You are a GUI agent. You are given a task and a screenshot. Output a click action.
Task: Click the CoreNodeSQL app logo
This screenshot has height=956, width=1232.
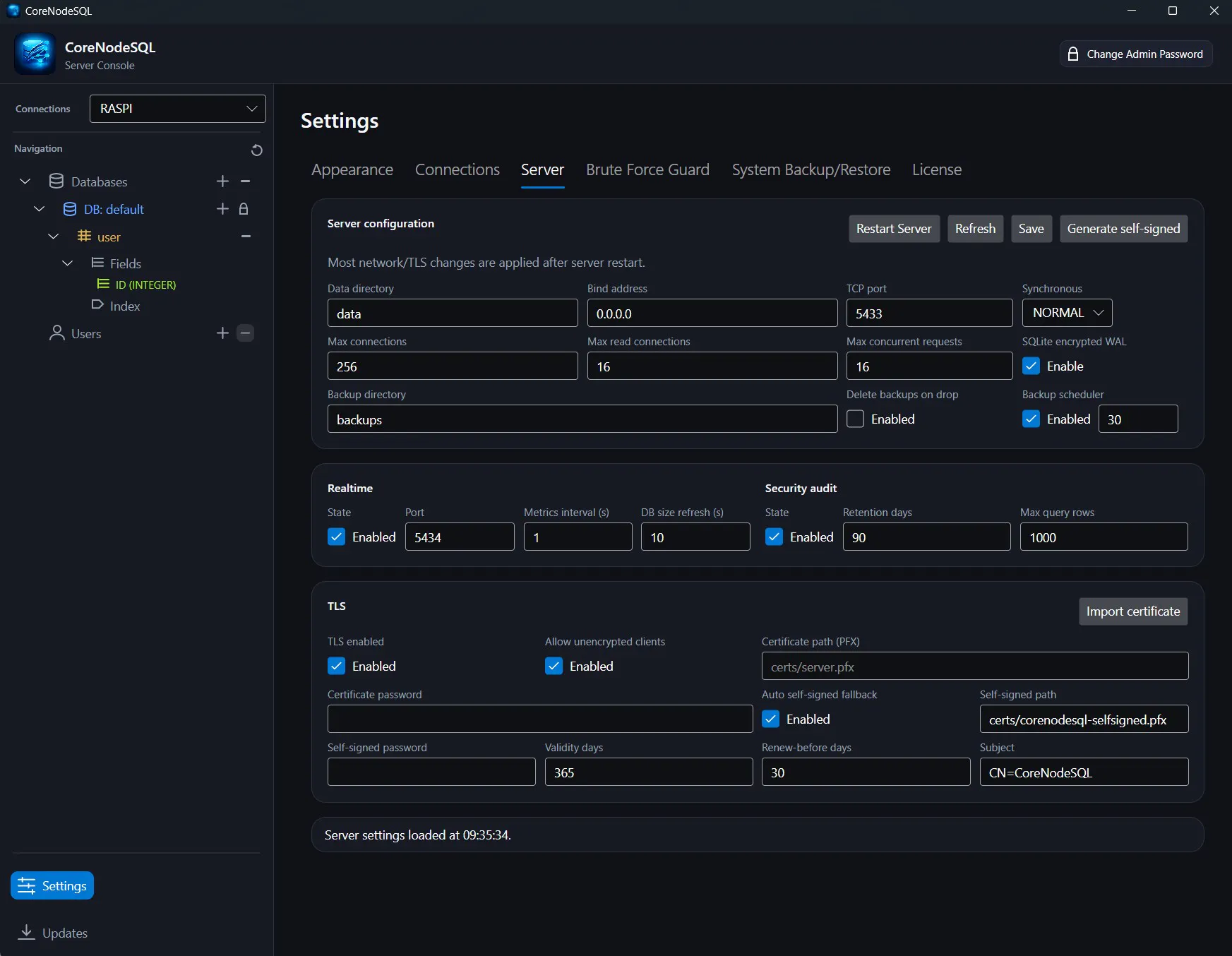coord(35,54)
